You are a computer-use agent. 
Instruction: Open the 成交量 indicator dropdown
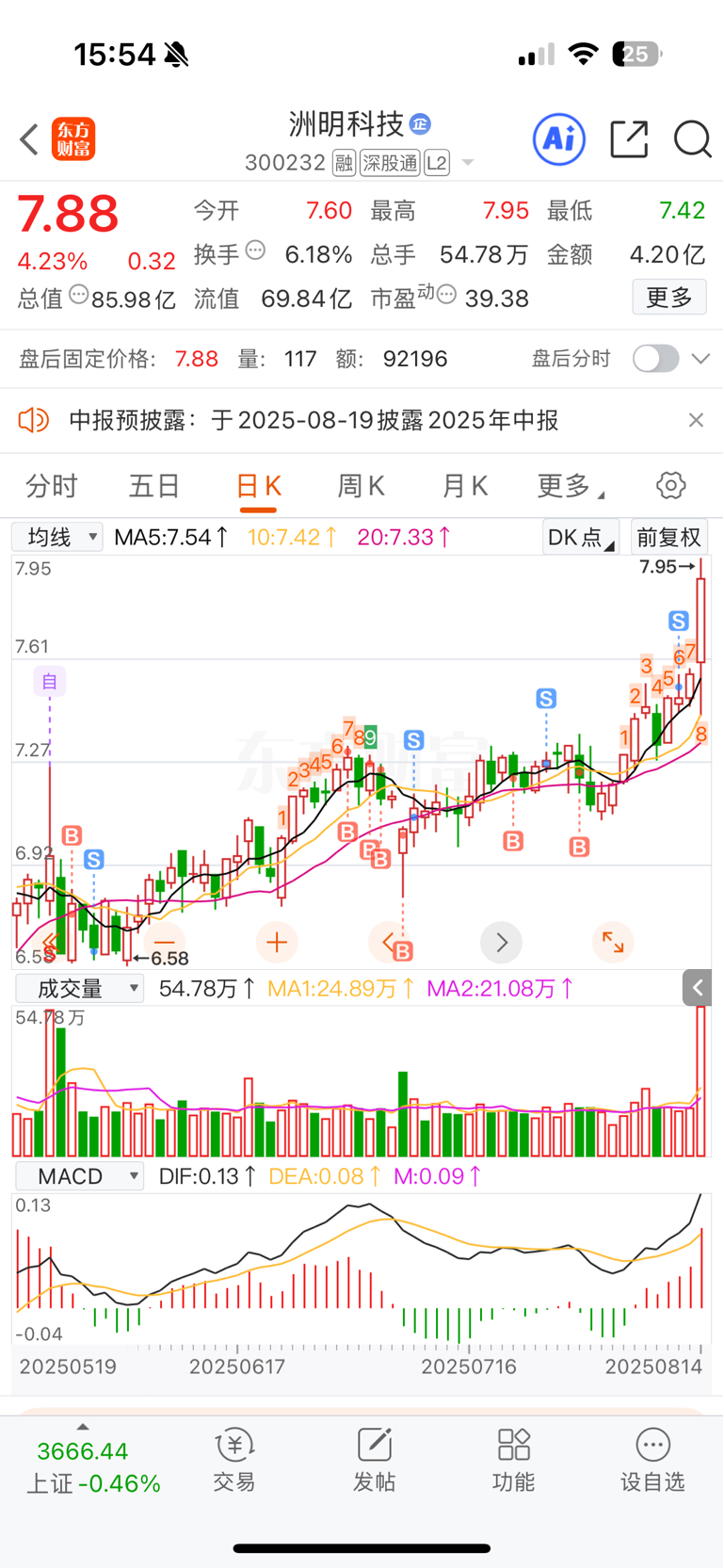[80, 989]
